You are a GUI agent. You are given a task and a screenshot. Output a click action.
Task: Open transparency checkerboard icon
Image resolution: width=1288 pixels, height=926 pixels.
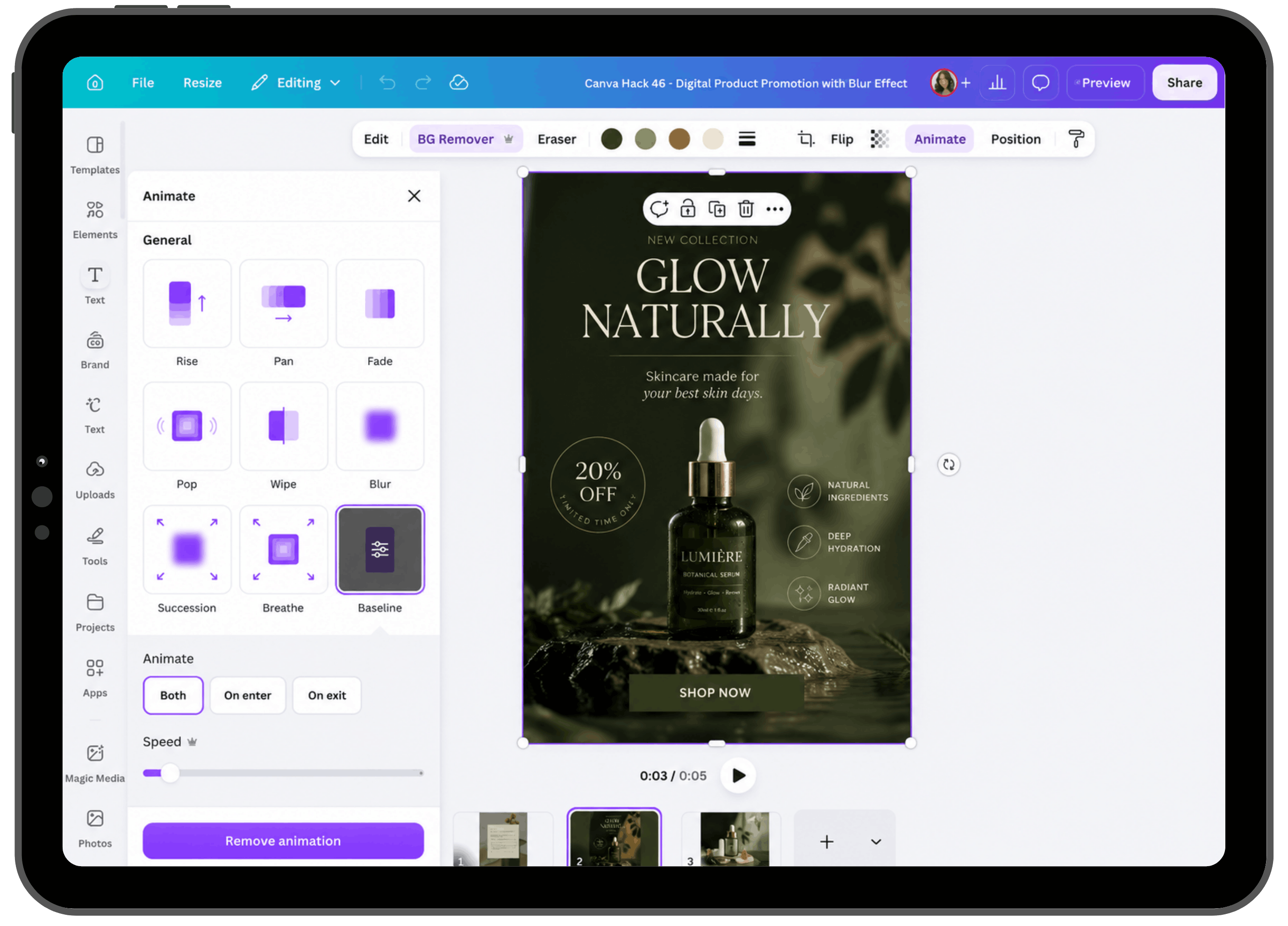880,139
